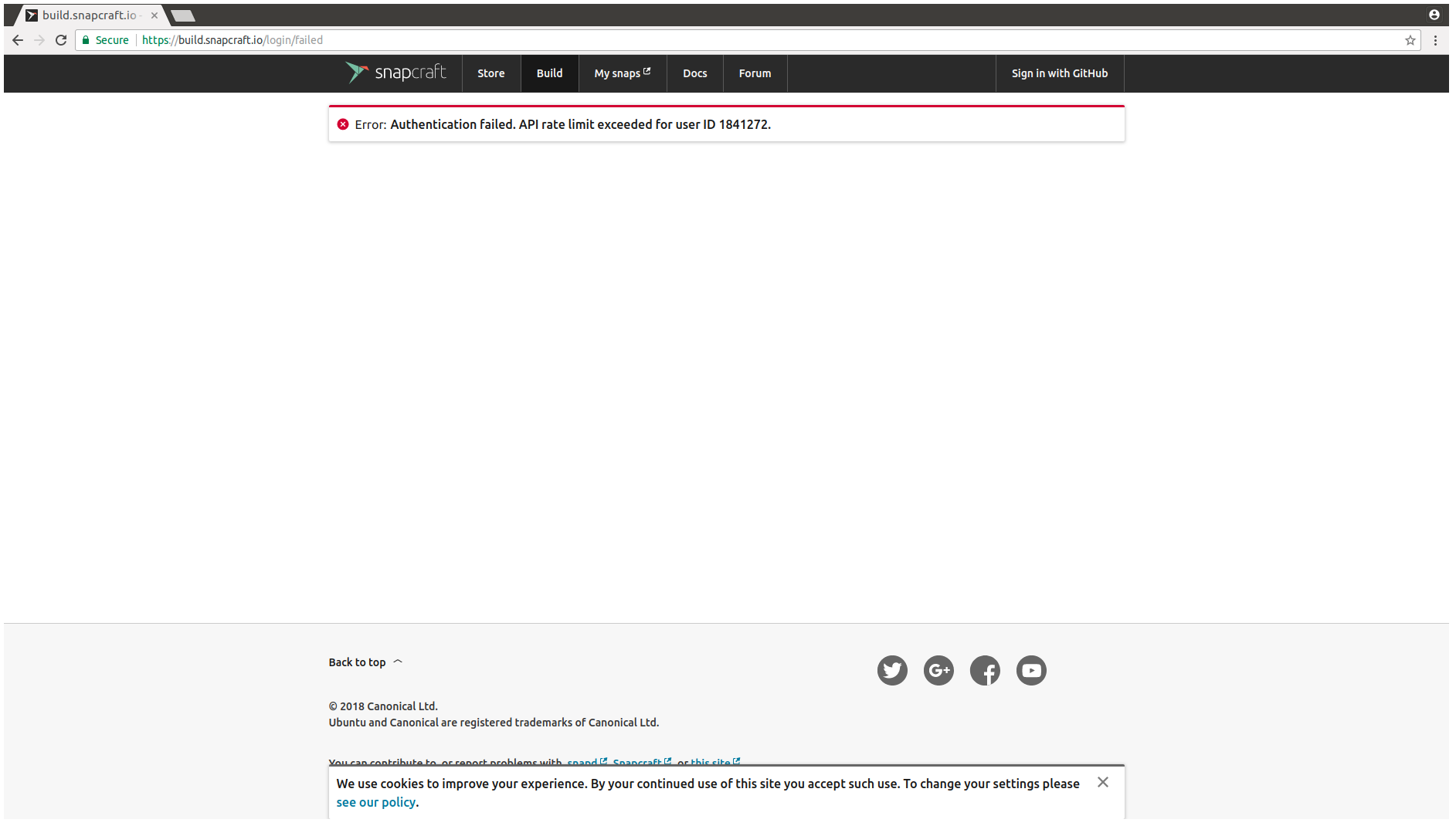
Task: Open the Forum section
Action: 755,73
